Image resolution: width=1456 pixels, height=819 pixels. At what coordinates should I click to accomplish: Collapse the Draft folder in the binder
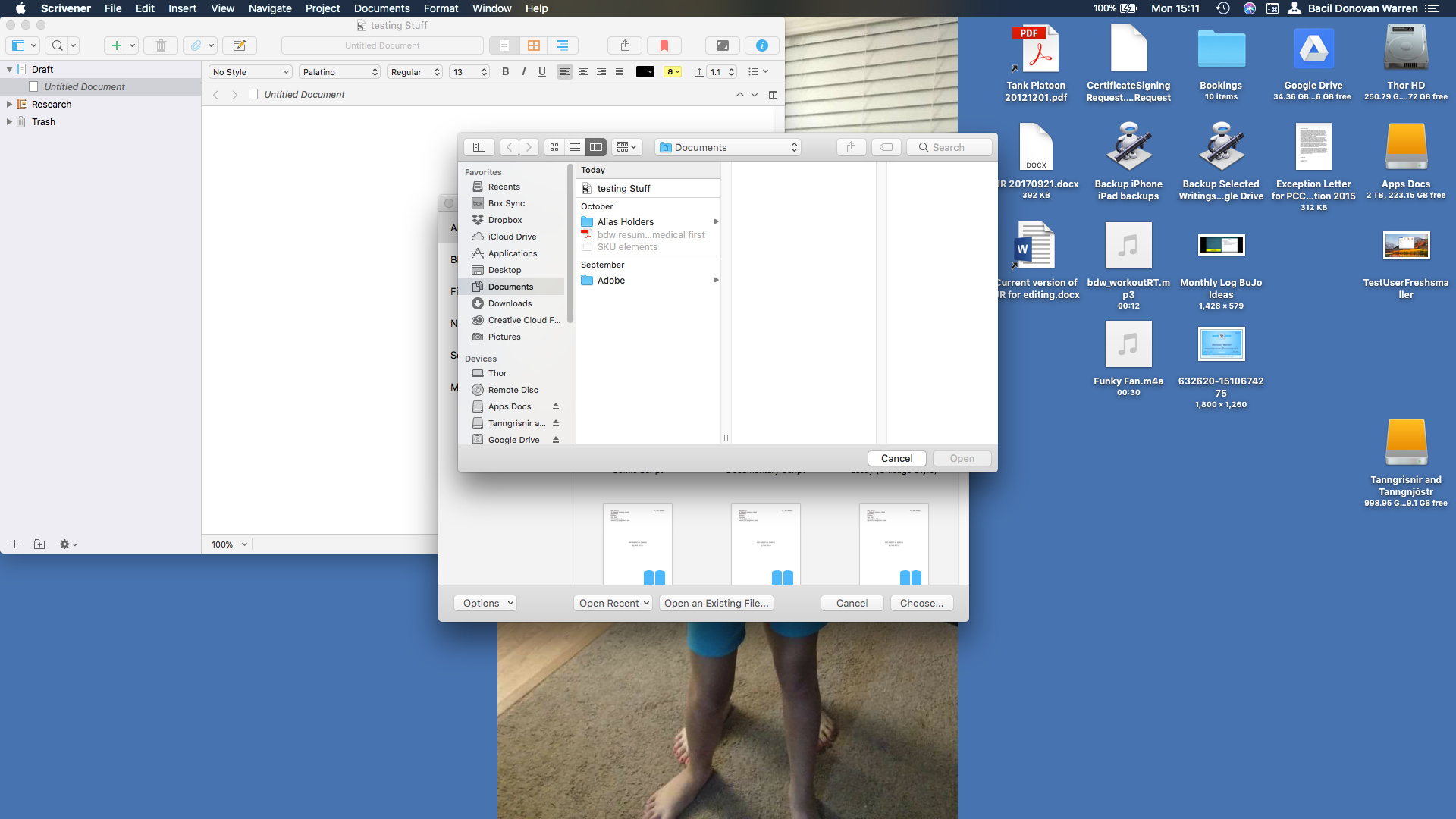[9, 69]
